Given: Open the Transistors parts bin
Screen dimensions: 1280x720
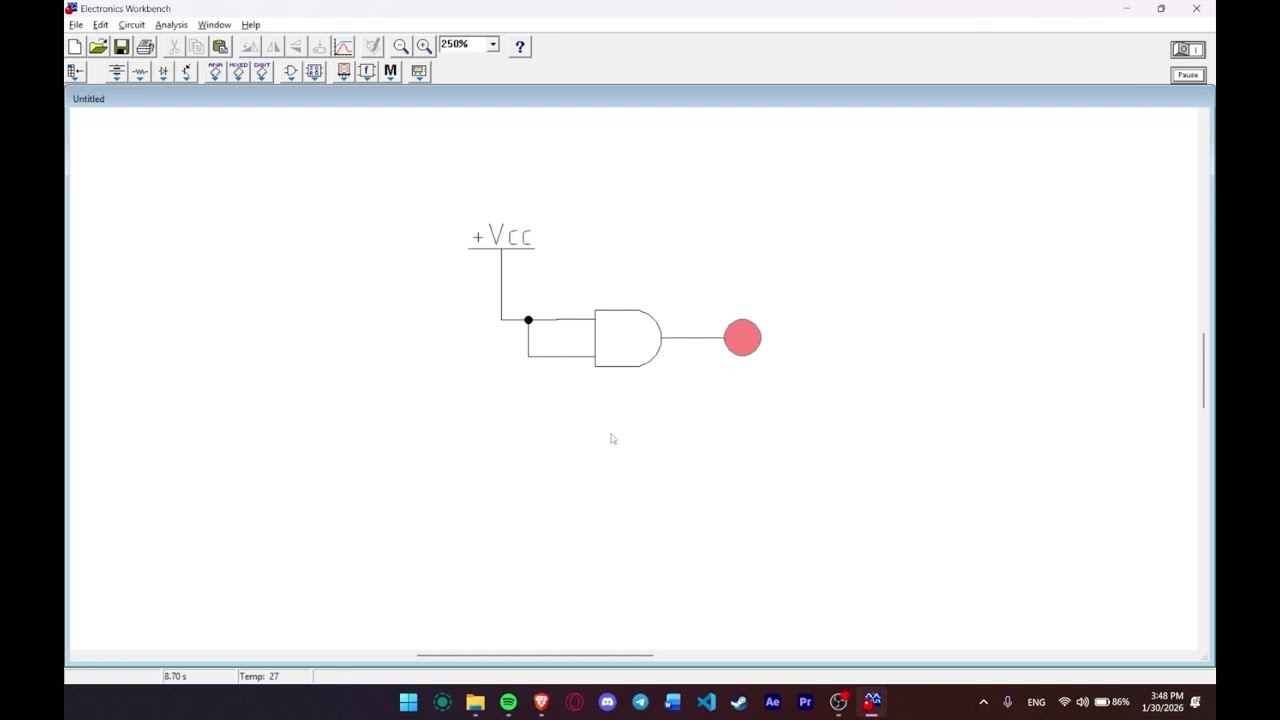Looking at the screenshot, I should 186,71.
